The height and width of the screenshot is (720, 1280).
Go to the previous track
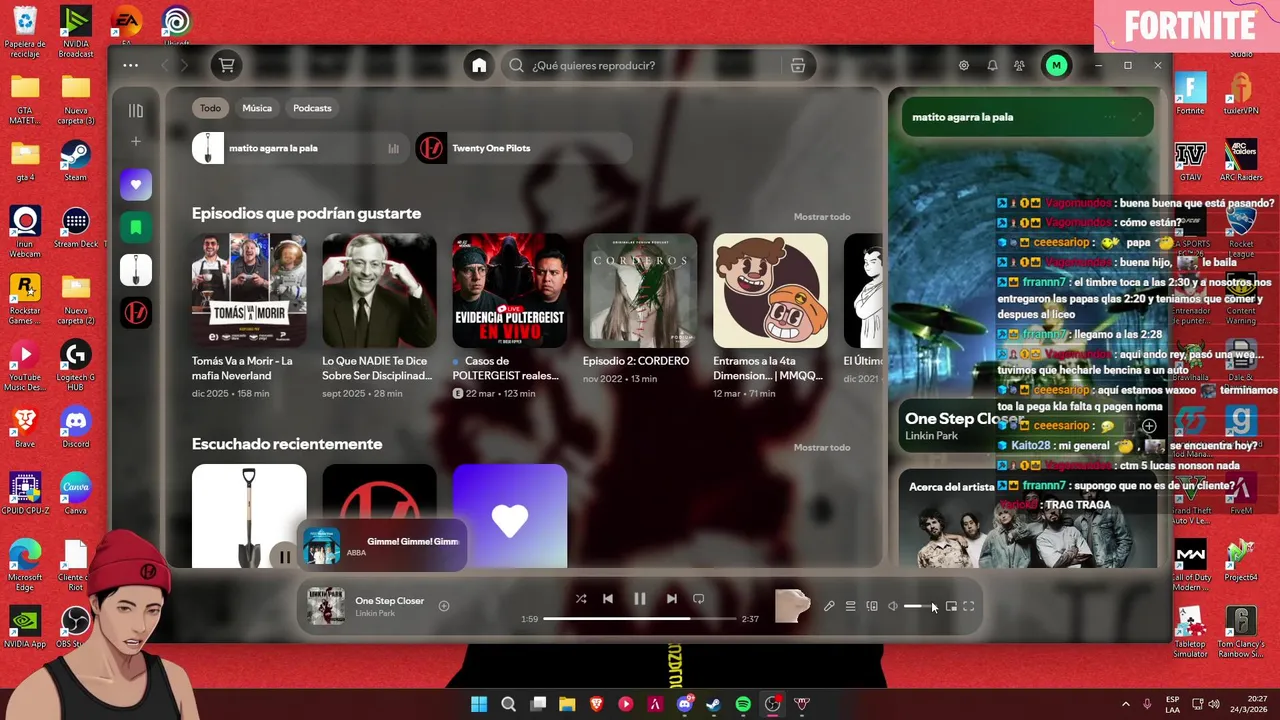tap(608, 599)
